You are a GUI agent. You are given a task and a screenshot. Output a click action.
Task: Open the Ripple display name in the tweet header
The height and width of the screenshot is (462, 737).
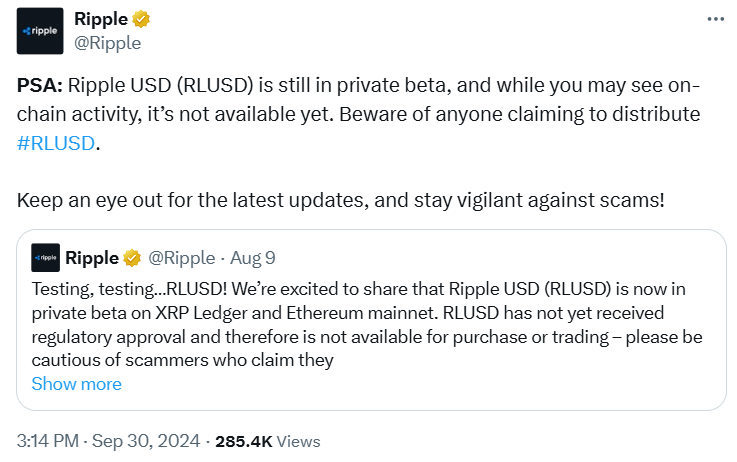[x=101, y=20]
